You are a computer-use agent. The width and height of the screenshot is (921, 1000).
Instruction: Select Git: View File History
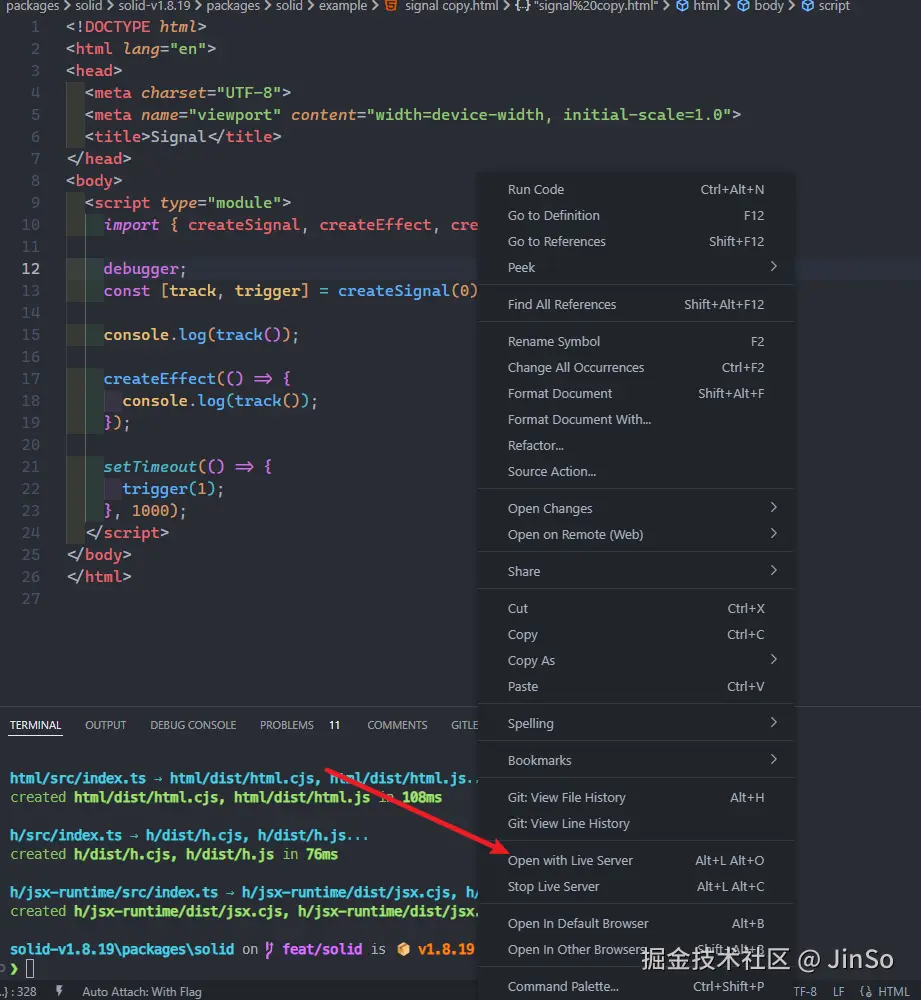[636, 797]
